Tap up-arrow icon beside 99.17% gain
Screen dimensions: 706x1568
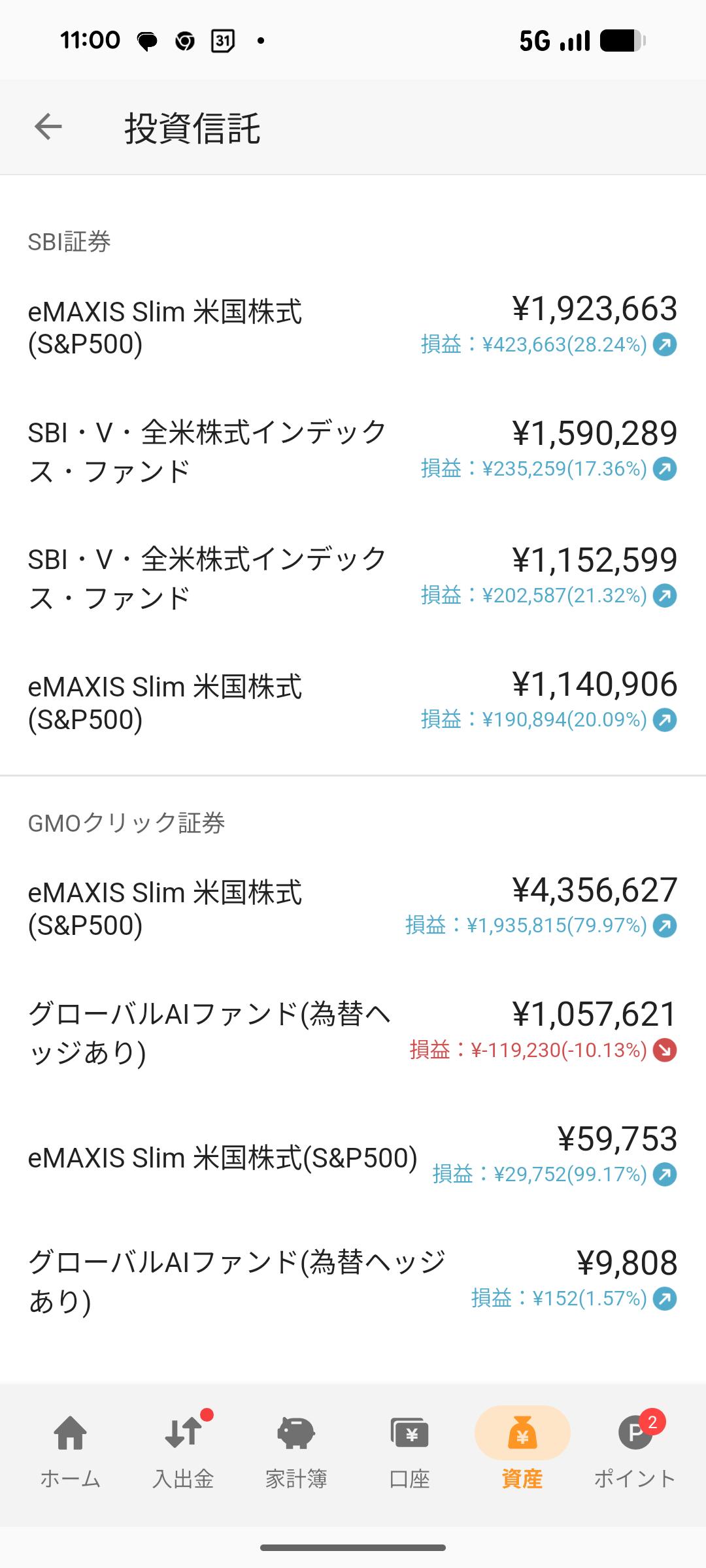[x=665, y=1175]
